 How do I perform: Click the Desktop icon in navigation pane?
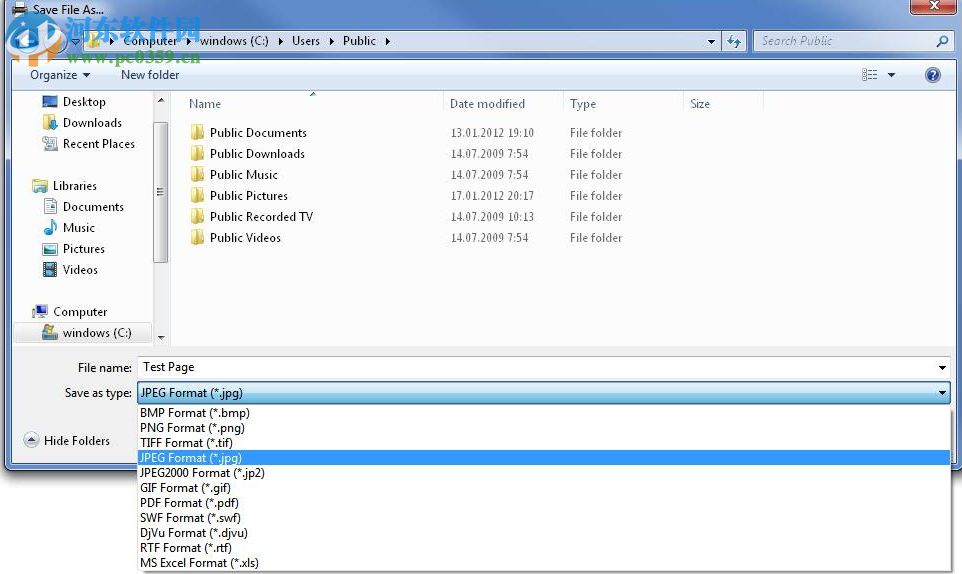point(50,101)
